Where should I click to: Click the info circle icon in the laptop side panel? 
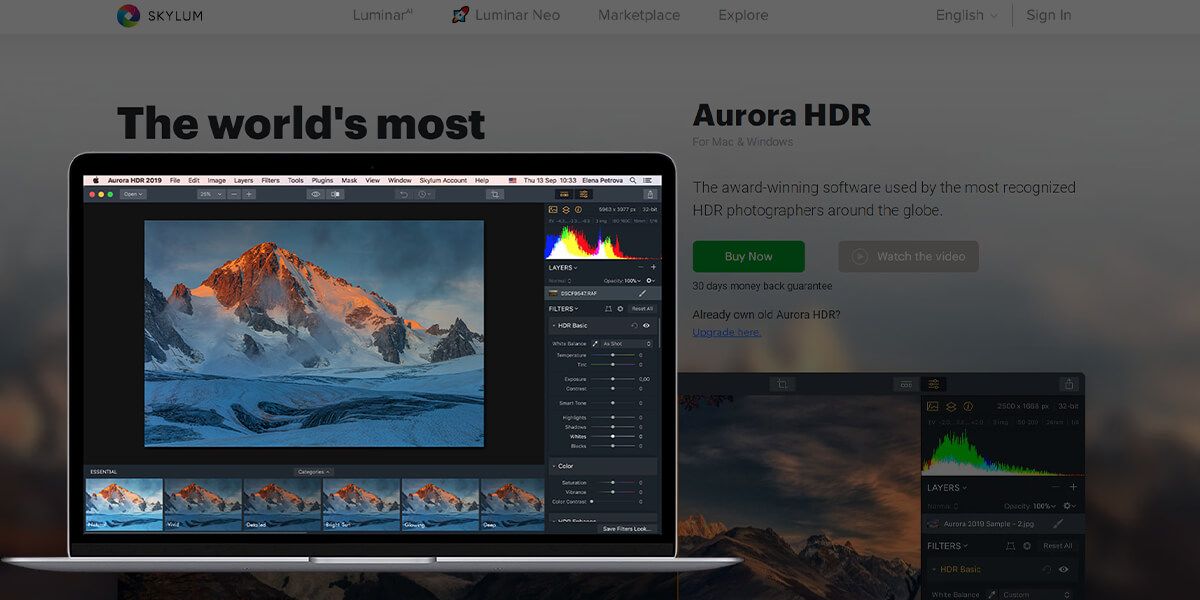point(577,210)
